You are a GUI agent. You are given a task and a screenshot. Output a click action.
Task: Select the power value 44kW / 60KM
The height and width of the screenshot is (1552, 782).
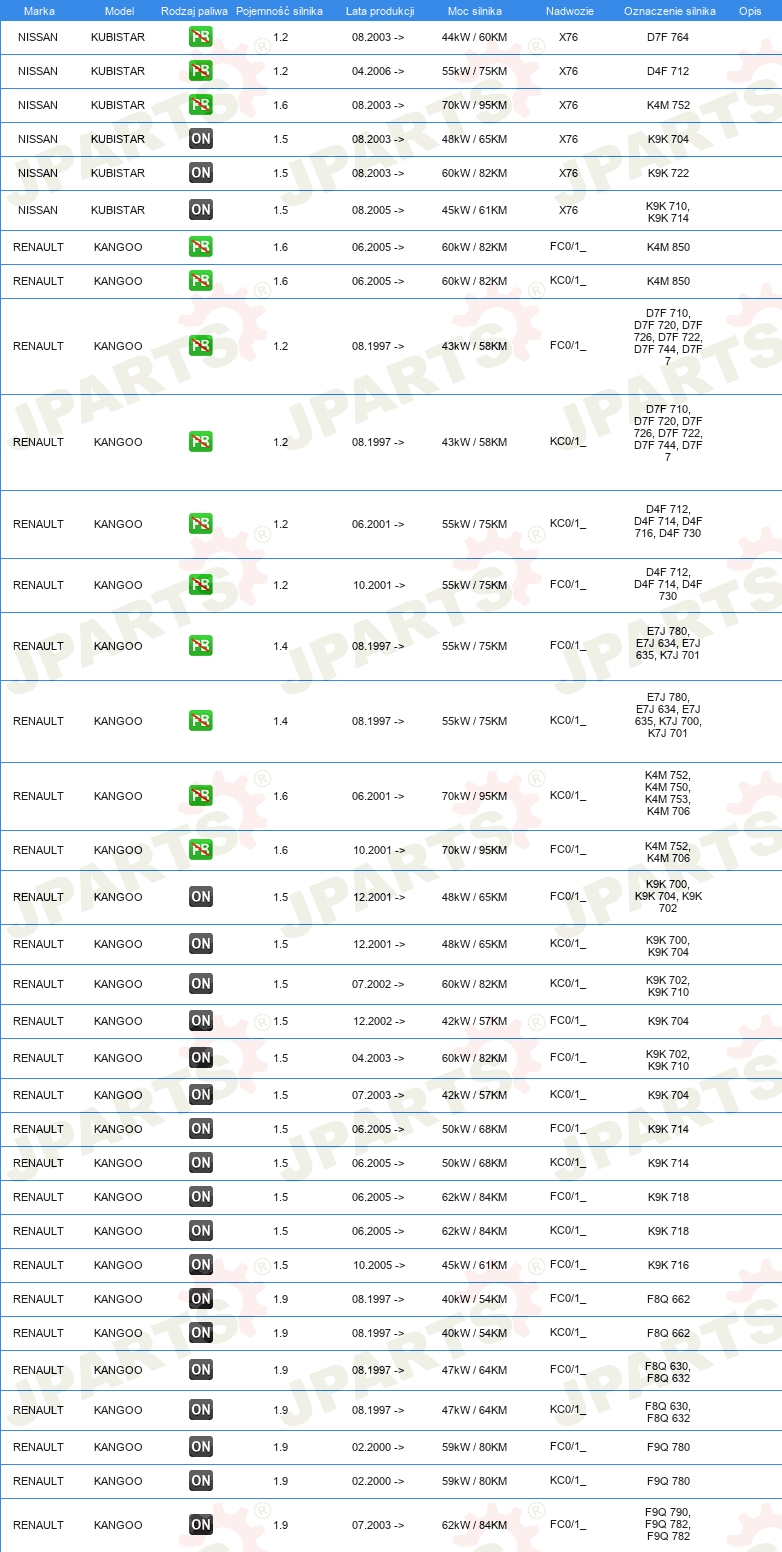pyautogui.click(x=474, y=37)
